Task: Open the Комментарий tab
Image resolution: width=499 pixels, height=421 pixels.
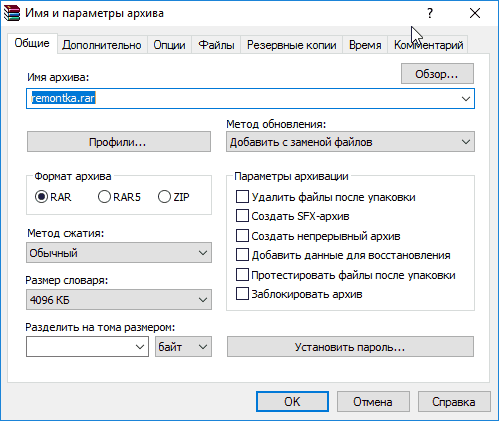Action: 428,45
